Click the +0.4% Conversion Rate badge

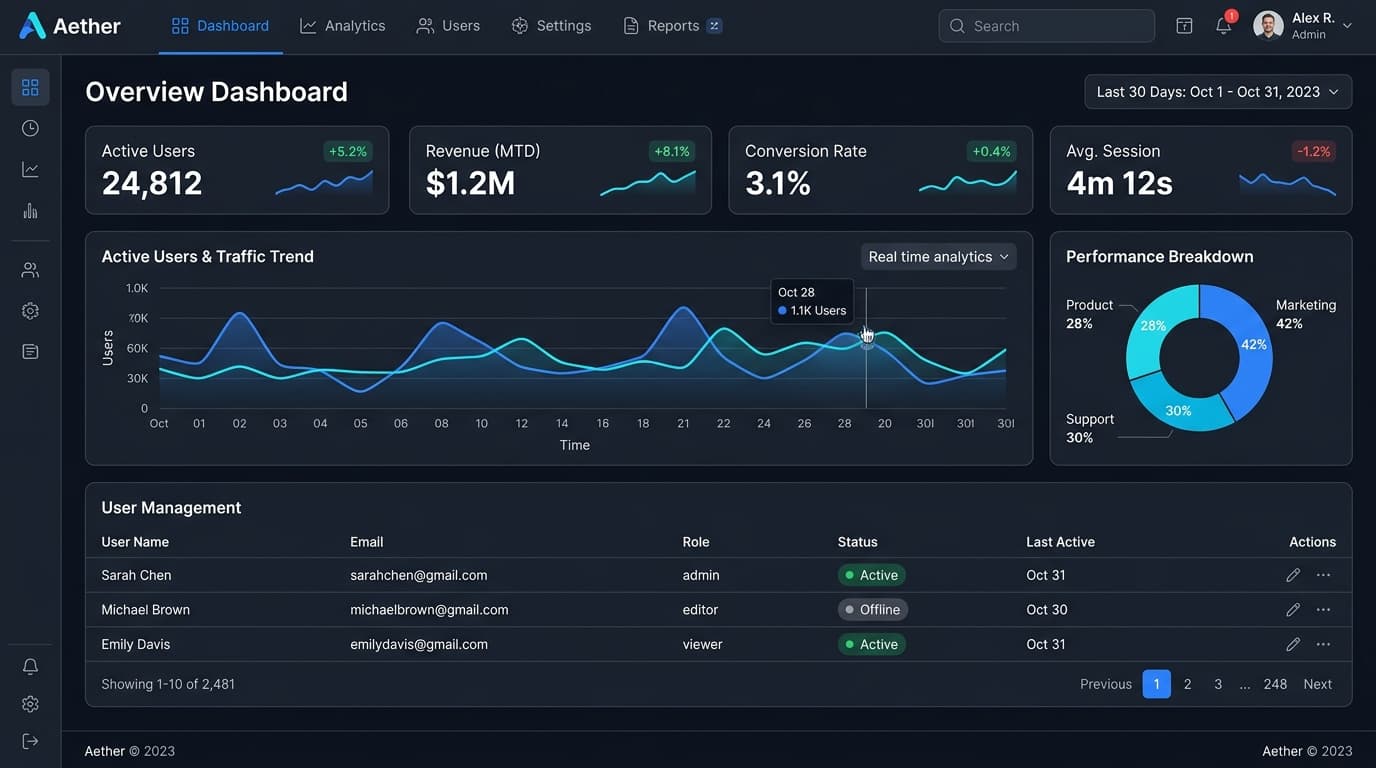[992, 152]
